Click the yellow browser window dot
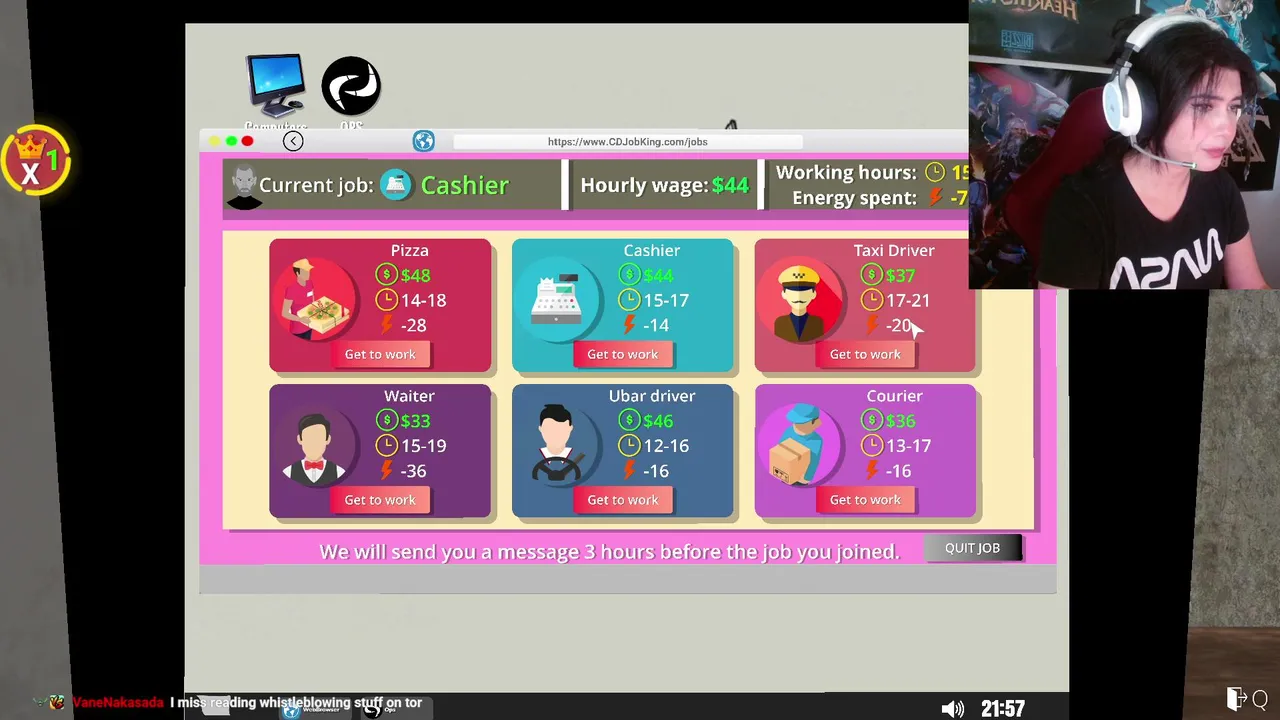 coord(214,141)
